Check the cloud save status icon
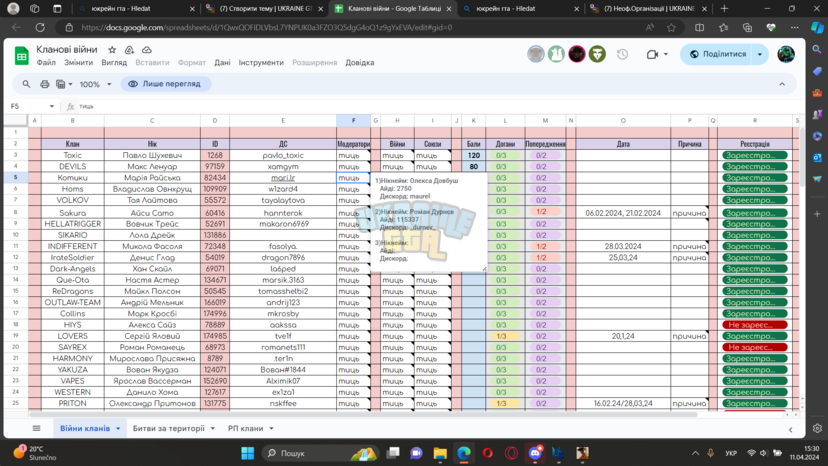This screenshot has width=828, height=466. (147, 50)
